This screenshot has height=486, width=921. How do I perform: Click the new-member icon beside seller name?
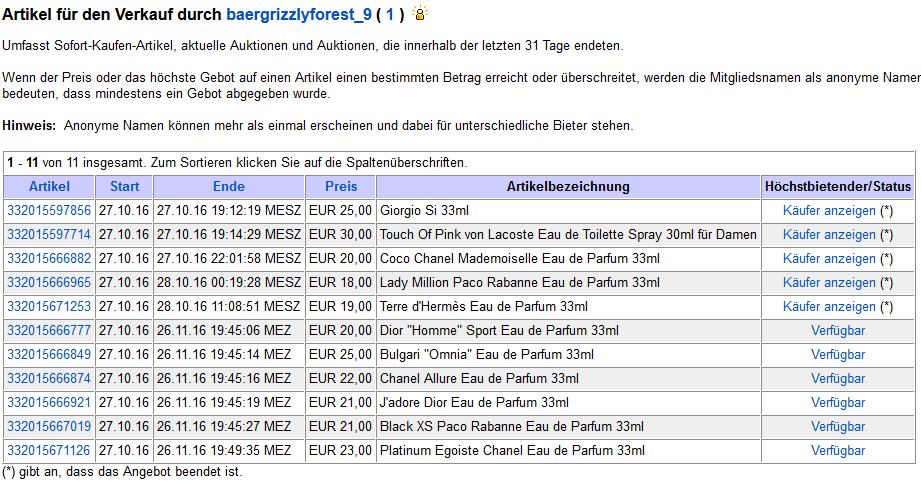coord(420,14)
